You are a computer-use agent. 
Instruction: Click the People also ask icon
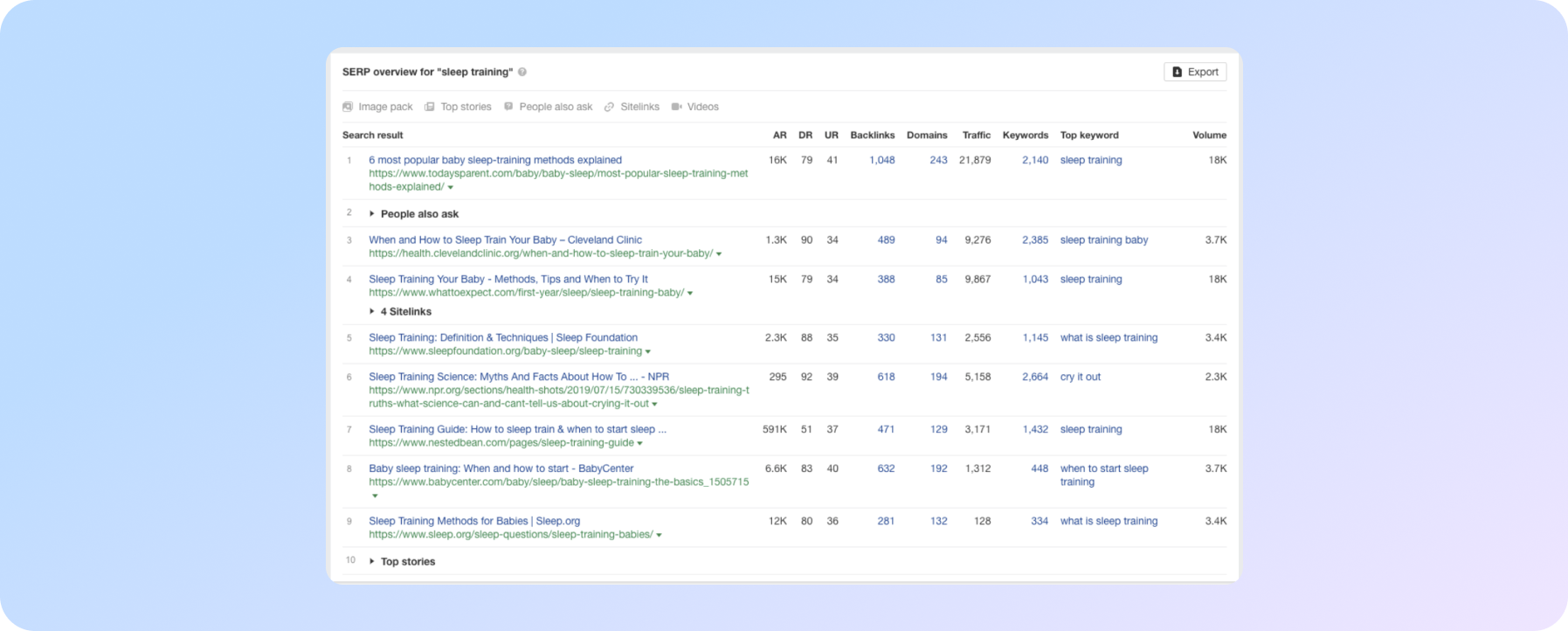(x=509, y=107)
